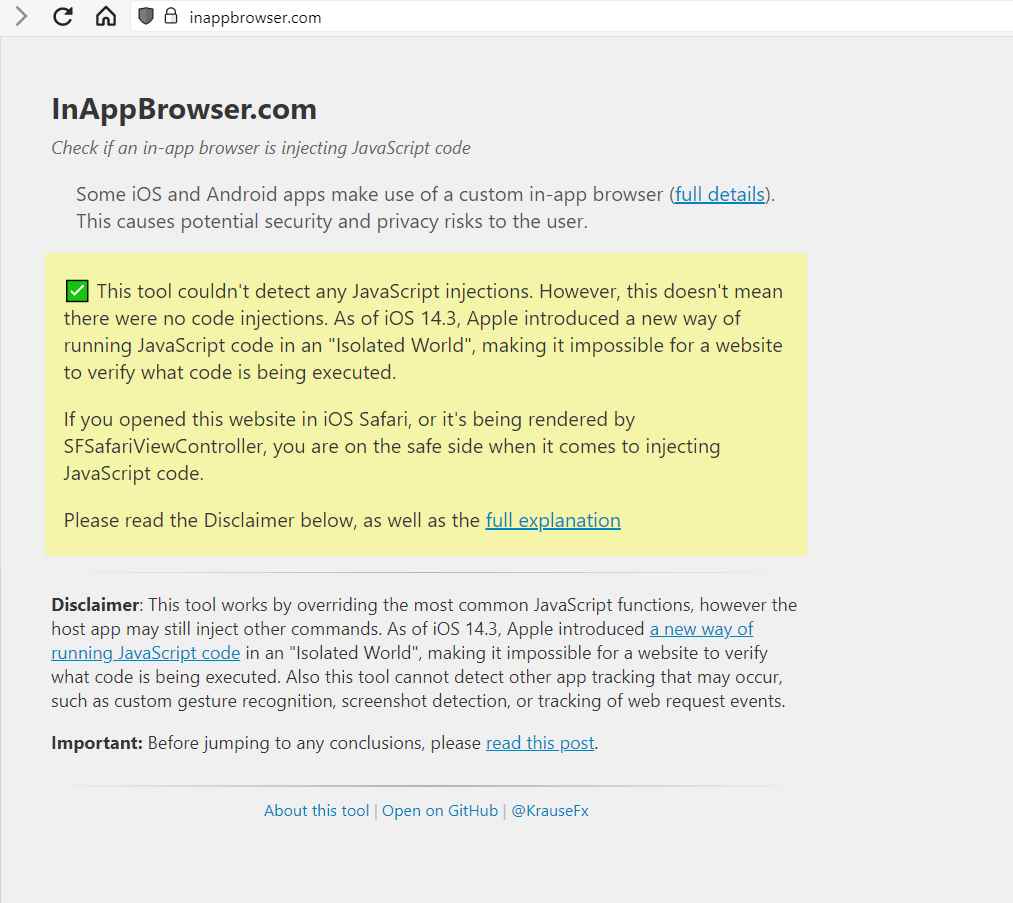Reload the page with the refresh icon

[x=63, y=17]
